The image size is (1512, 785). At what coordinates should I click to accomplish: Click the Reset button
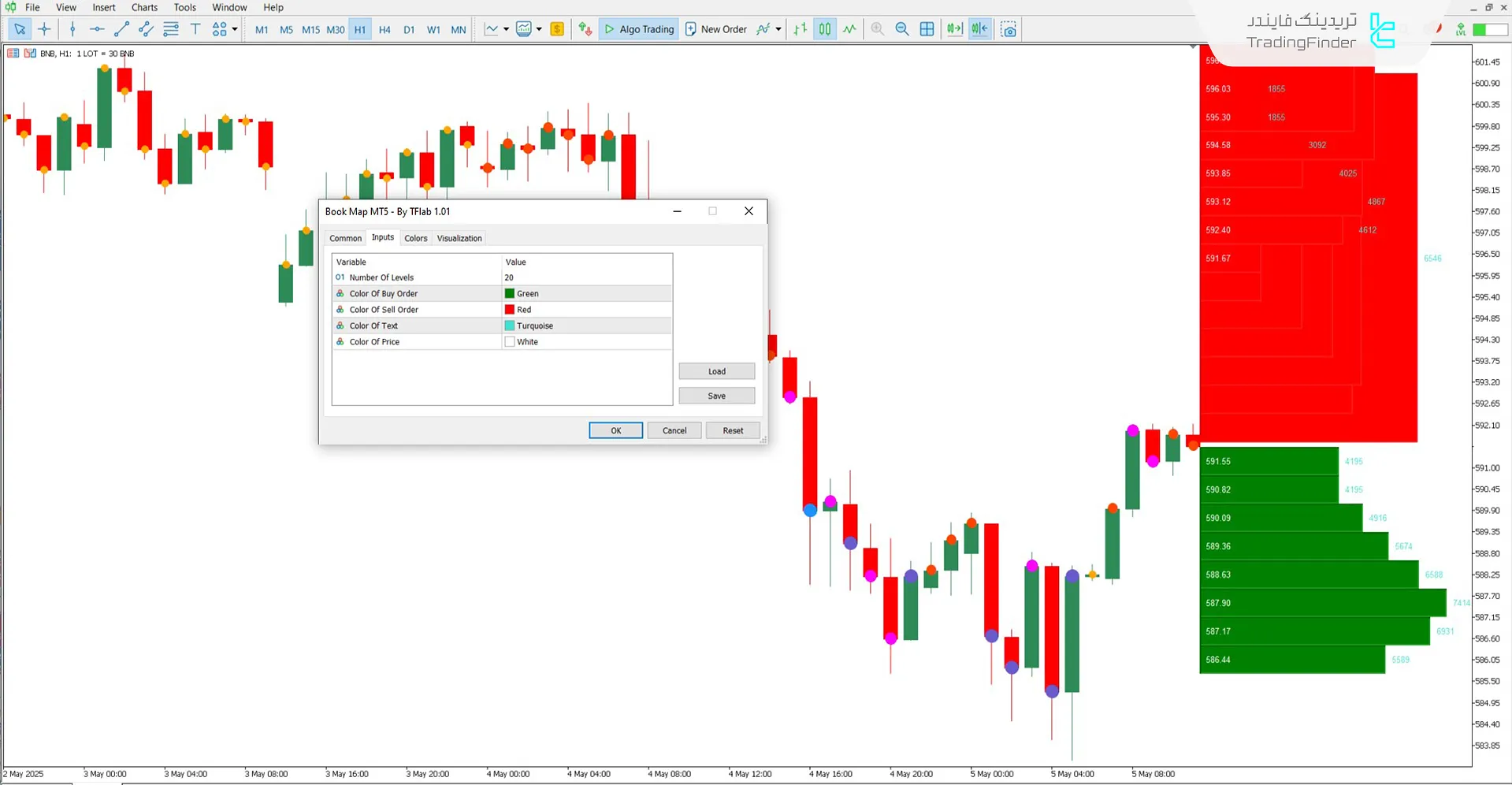pyautogui.click(x=733, y=430)
